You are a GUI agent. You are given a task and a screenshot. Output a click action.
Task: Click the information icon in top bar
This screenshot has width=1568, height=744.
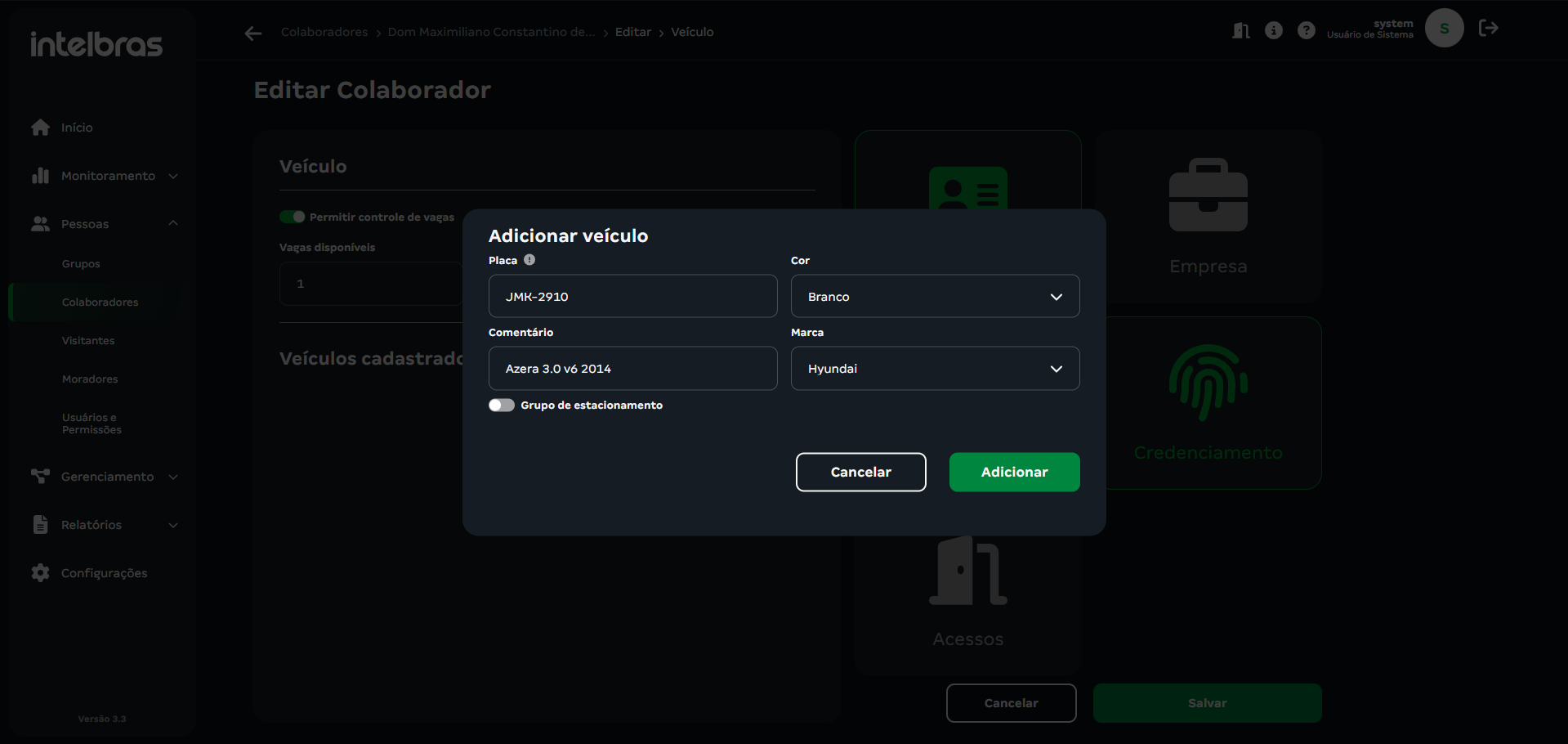click(1273, 31)
